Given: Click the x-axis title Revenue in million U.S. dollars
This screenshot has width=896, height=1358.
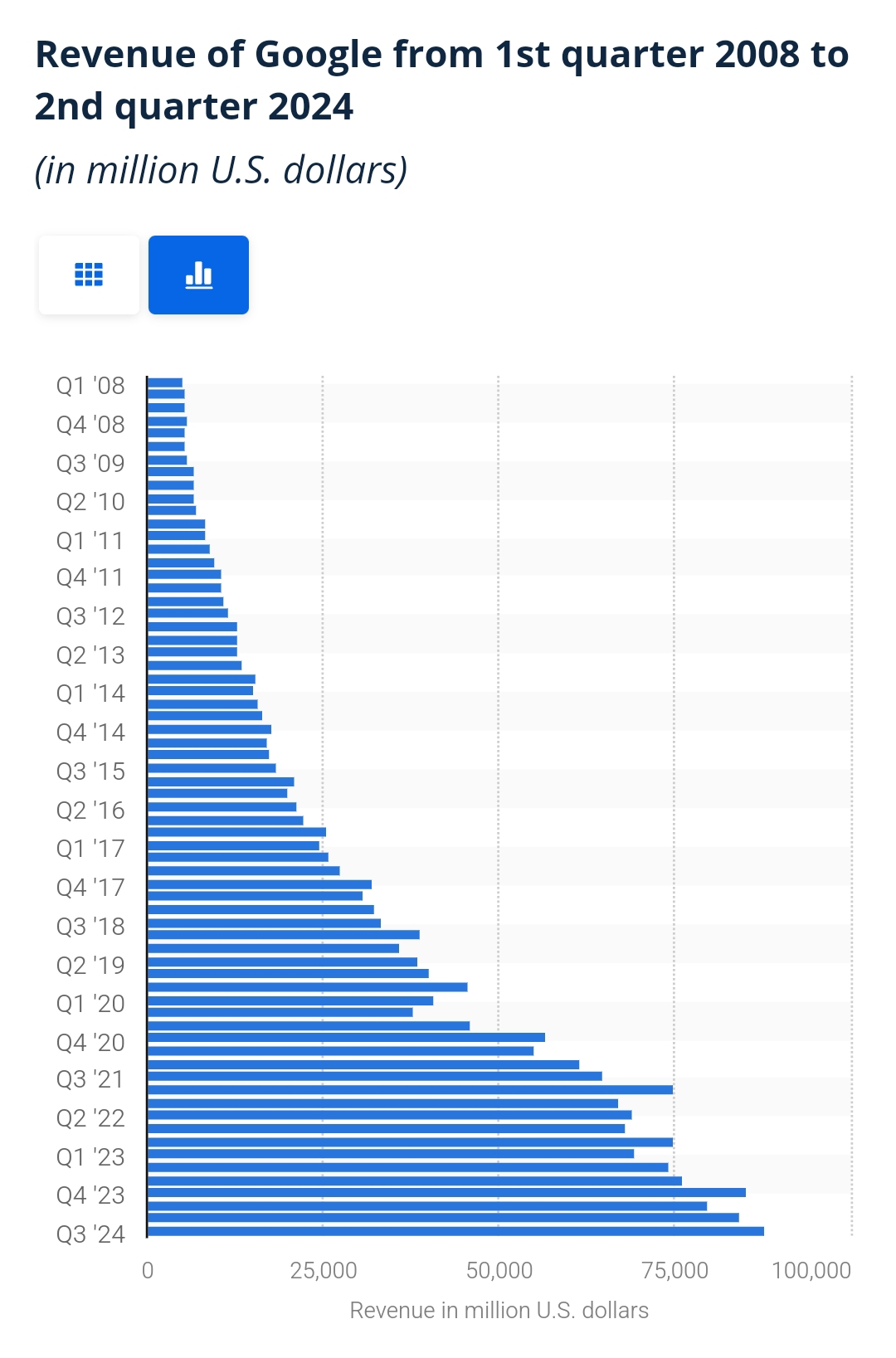Looking at the screenshot, I should tap(499, 1310).
